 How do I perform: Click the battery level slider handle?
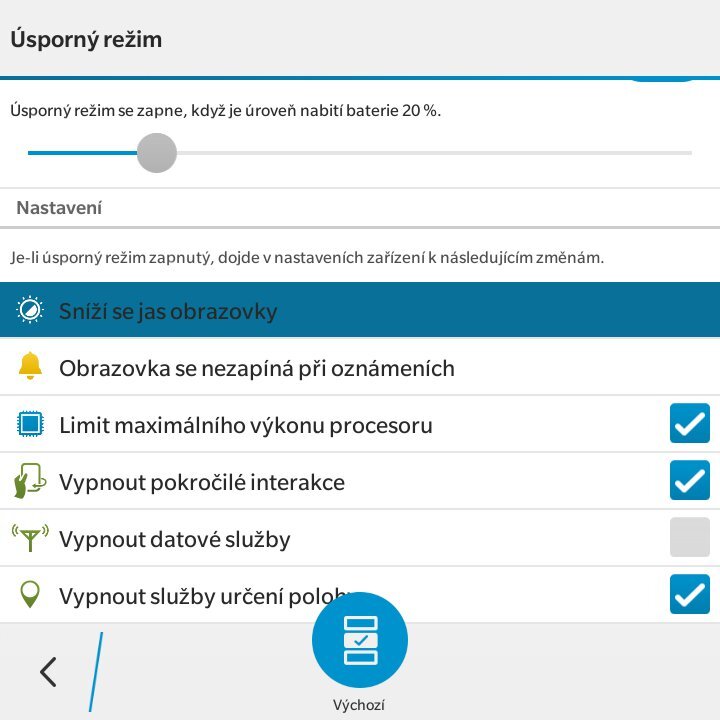156,153
